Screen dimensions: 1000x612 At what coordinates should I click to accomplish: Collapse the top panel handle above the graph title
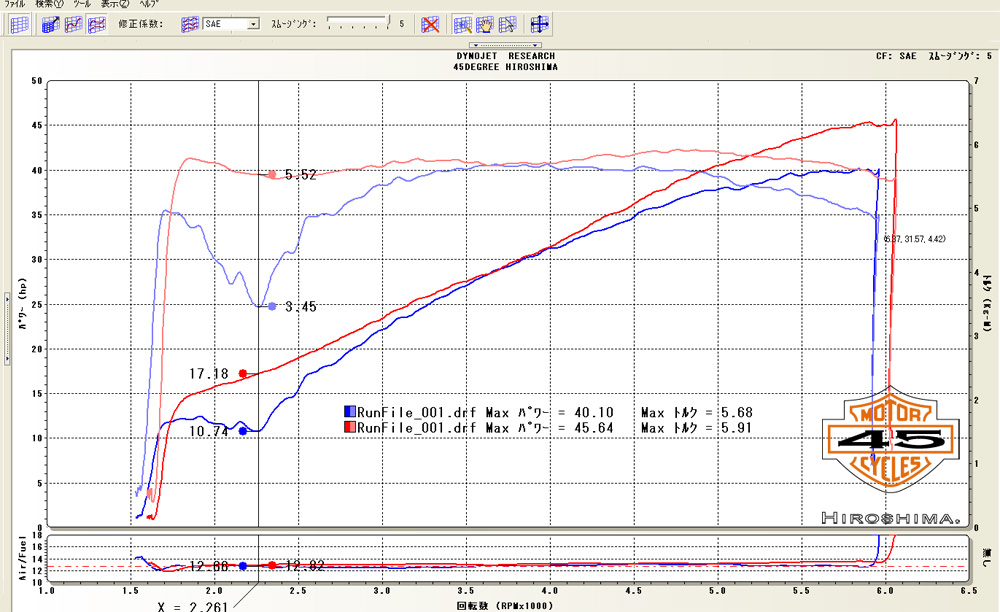click(505, 45)
